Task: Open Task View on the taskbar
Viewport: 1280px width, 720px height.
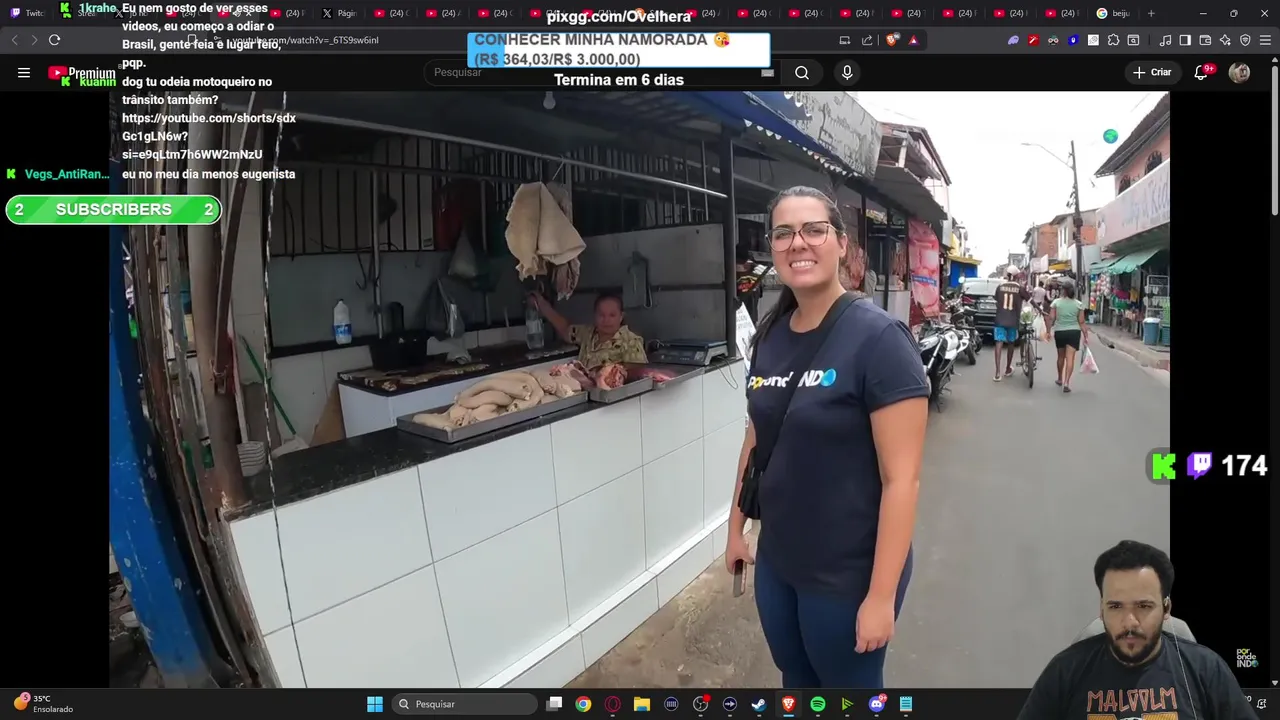Action: pos(555,704)
